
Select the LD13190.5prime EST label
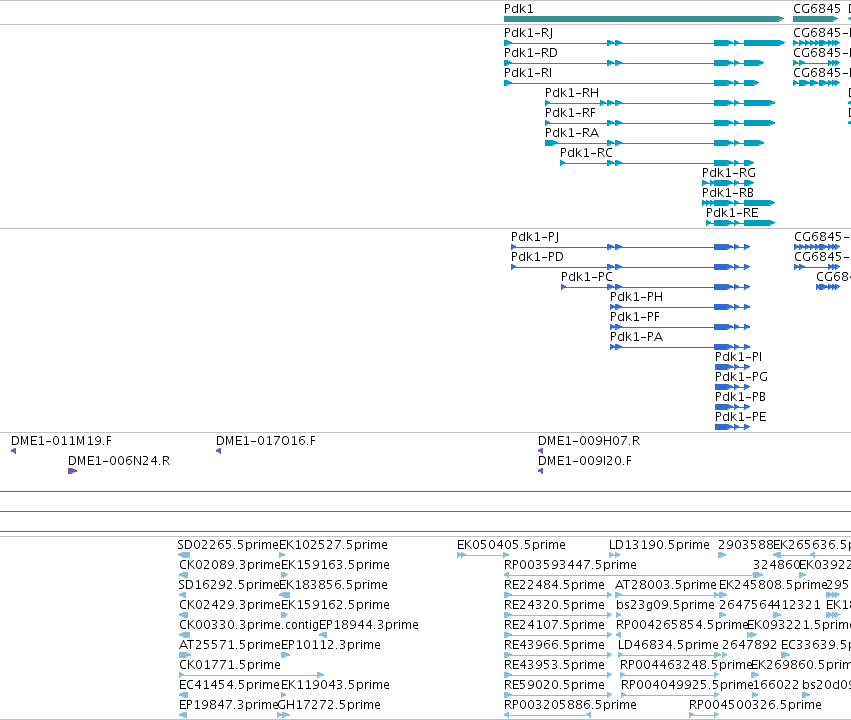659,545
